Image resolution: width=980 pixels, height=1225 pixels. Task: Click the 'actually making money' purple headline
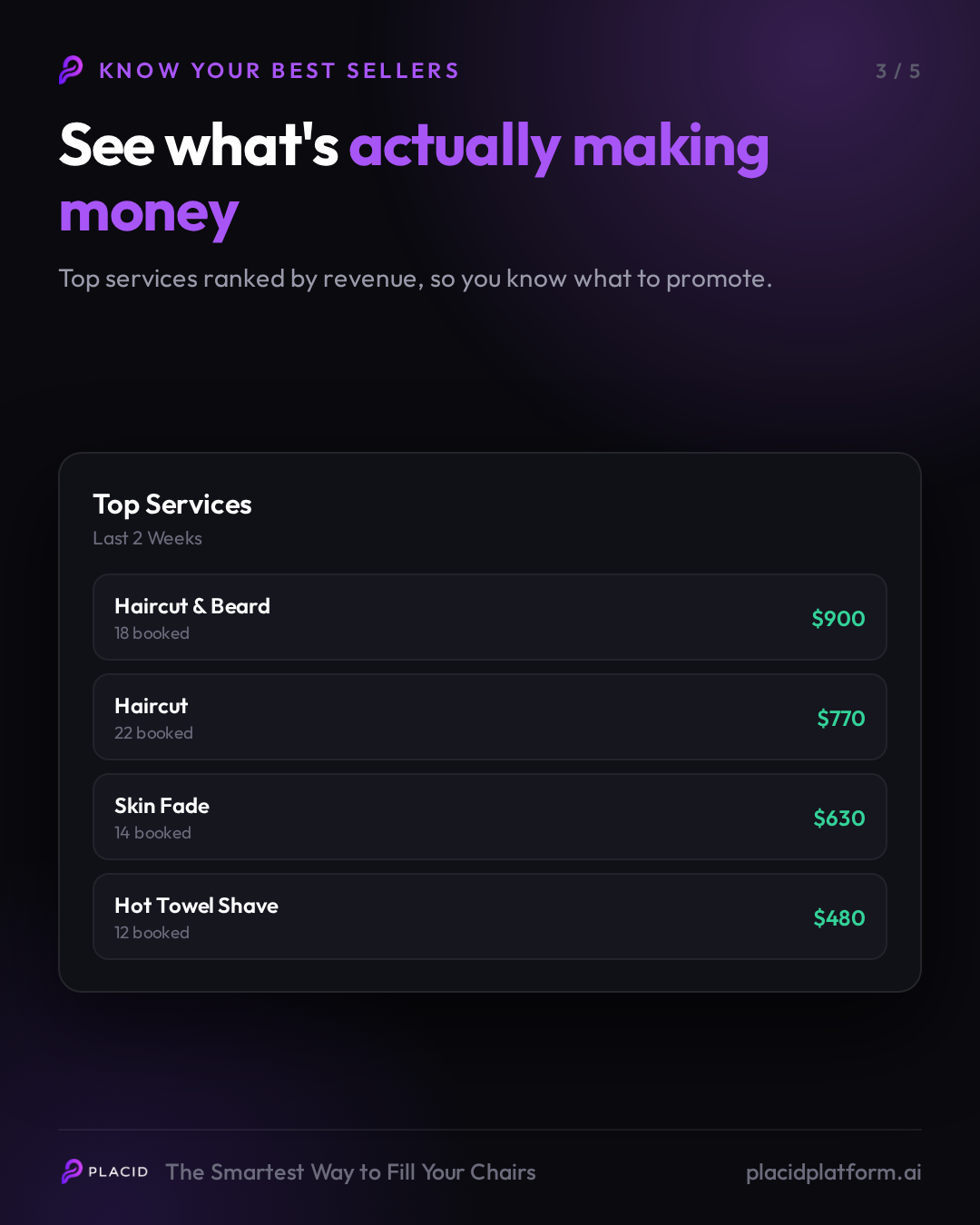(414, 180)
